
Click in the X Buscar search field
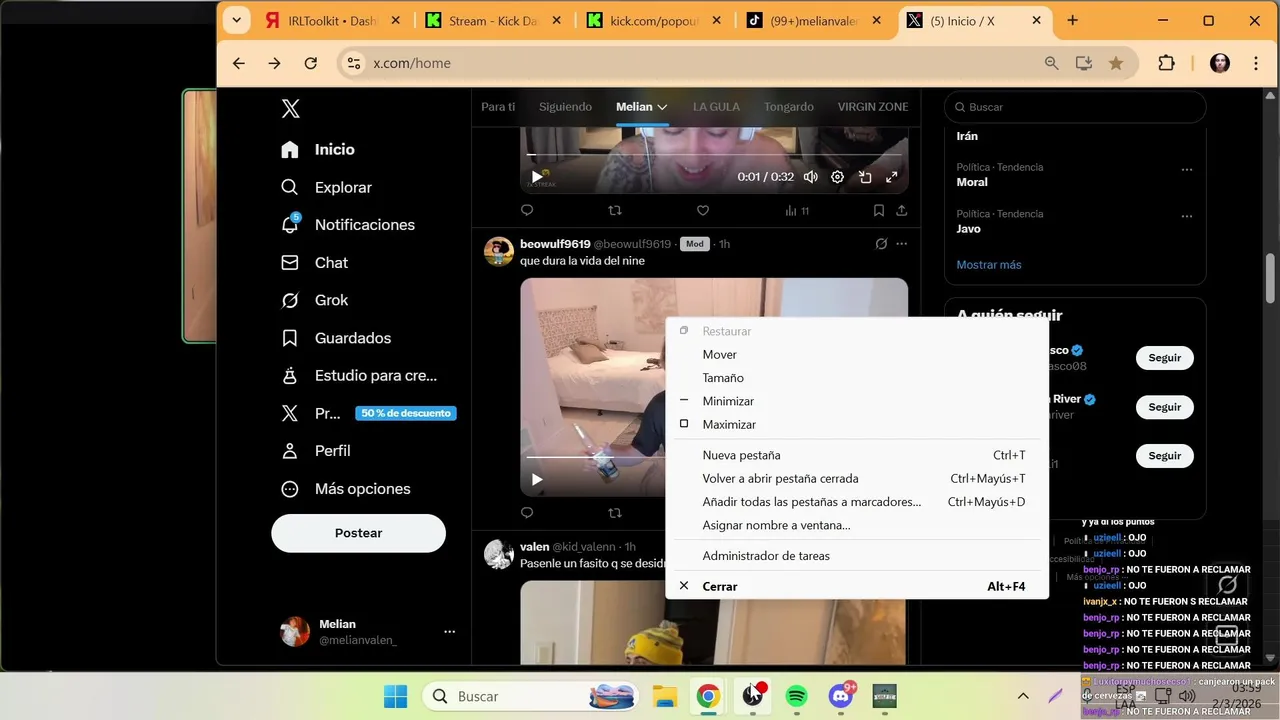pyautogui.click(x=1075, y=107)
